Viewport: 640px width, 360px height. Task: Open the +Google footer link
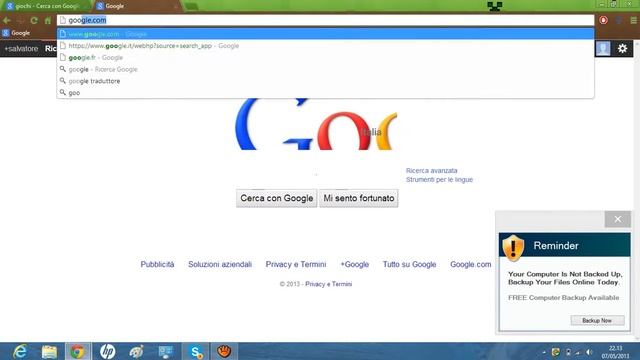pos(355,264)
